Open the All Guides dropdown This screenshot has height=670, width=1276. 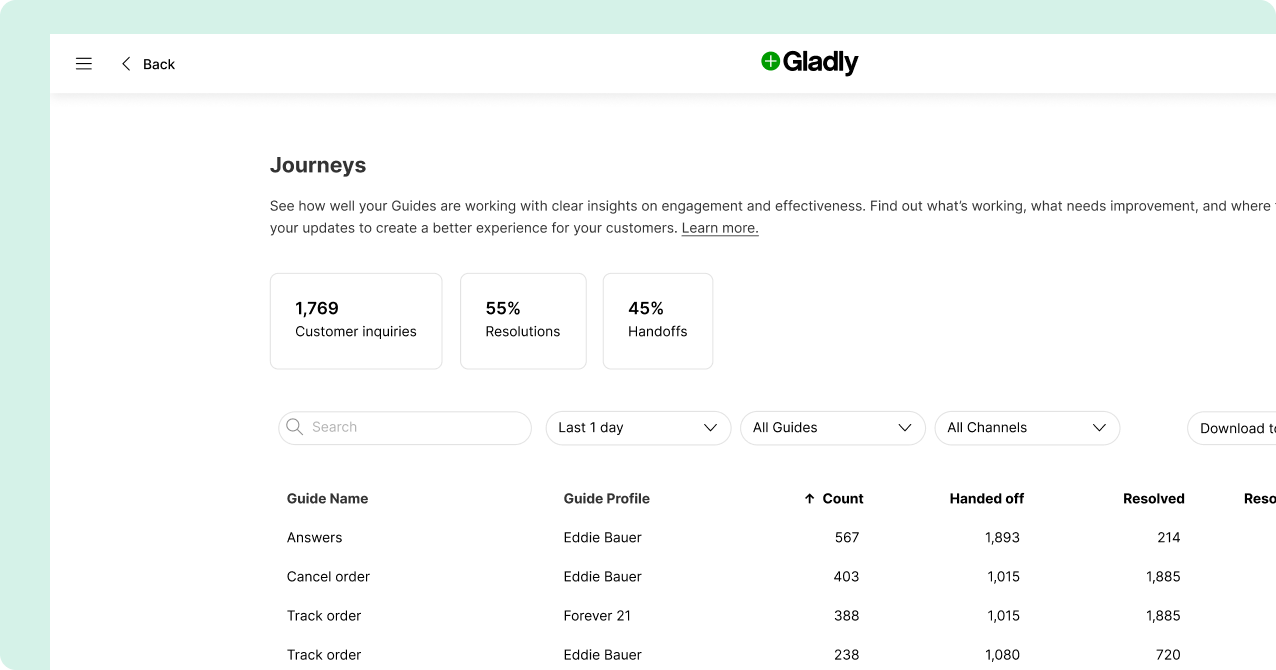pyautogui.click(x=832, y=428)
